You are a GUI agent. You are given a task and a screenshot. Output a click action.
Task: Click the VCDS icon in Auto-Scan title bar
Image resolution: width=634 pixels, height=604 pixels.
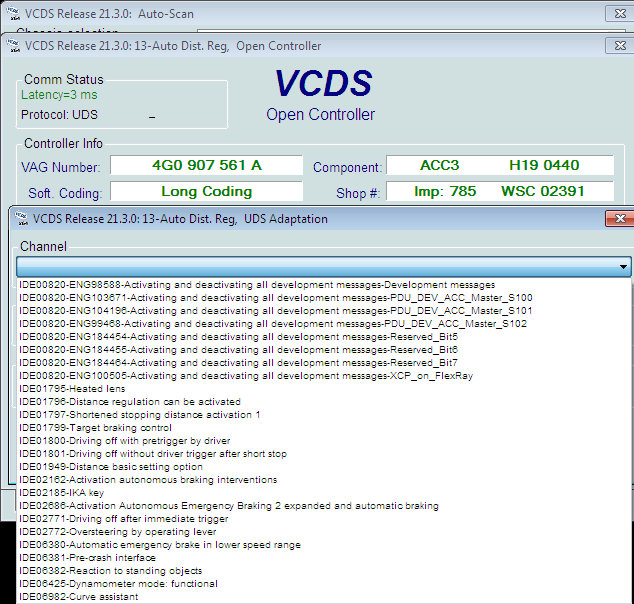tap(13, 13)
